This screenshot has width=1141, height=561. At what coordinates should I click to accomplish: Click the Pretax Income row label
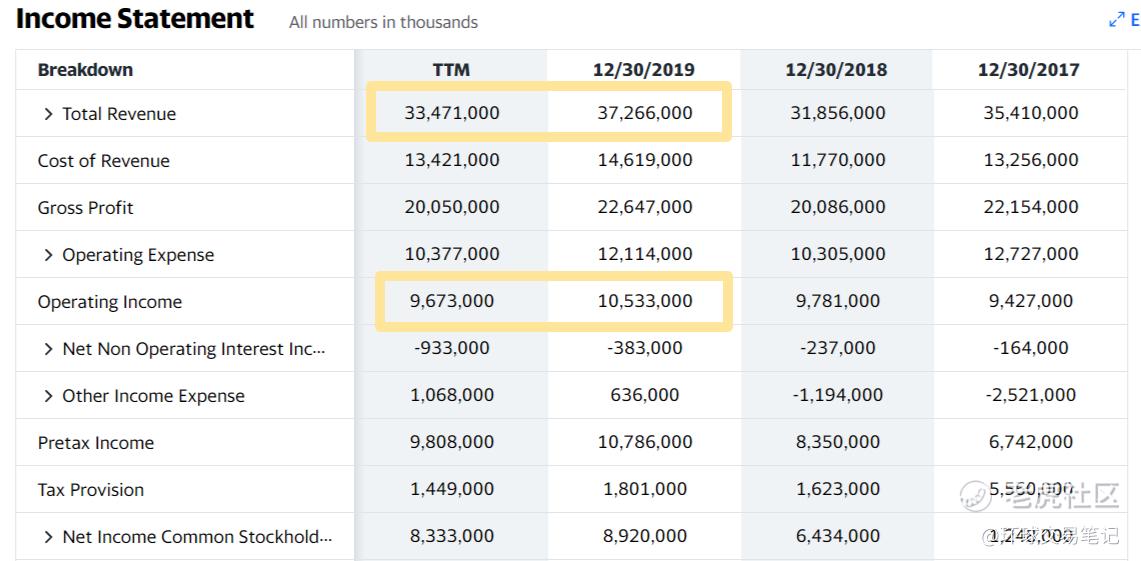pyautogui.click(x=96, y=443)
